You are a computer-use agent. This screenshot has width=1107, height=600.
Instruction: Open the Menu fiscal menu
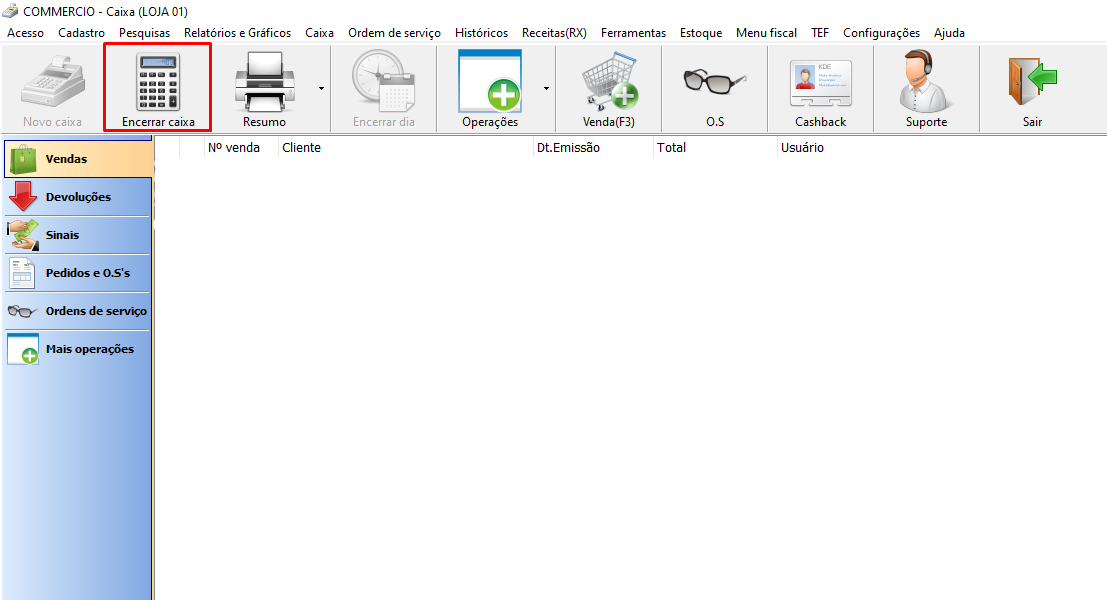(766, 32)
